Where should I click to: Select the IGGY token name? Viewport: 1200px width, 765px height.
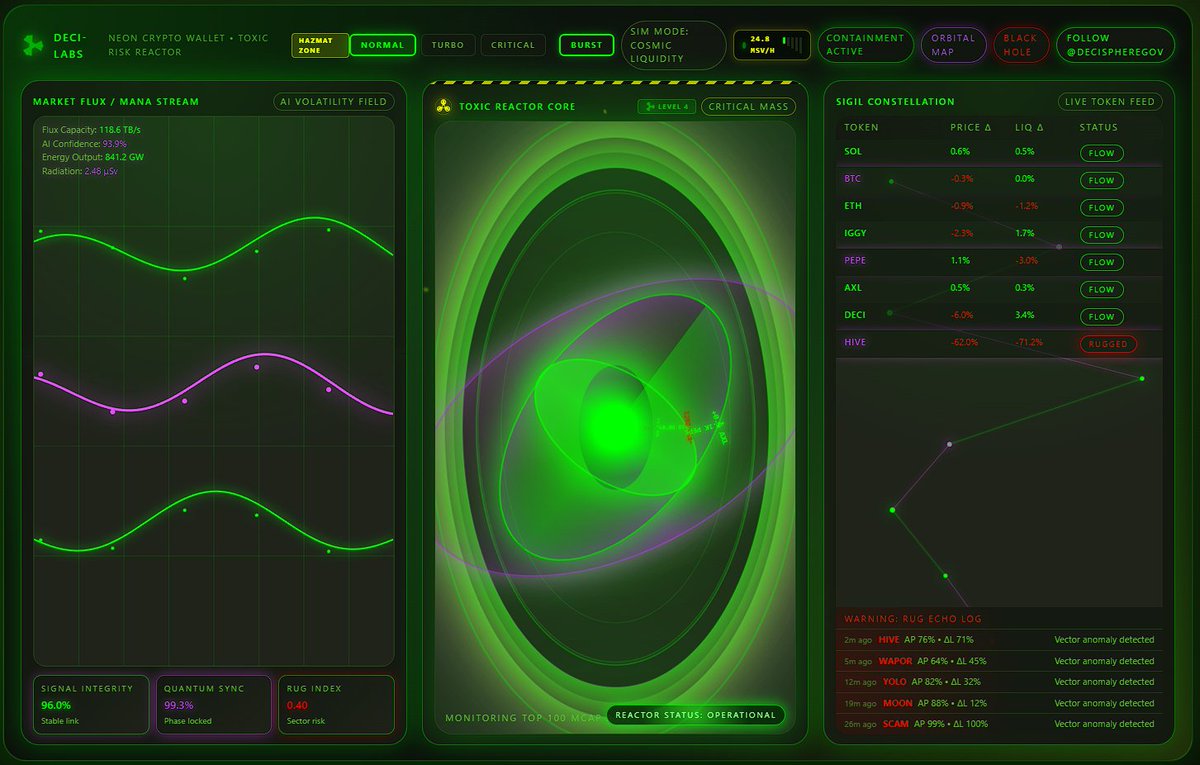[855, 233]
